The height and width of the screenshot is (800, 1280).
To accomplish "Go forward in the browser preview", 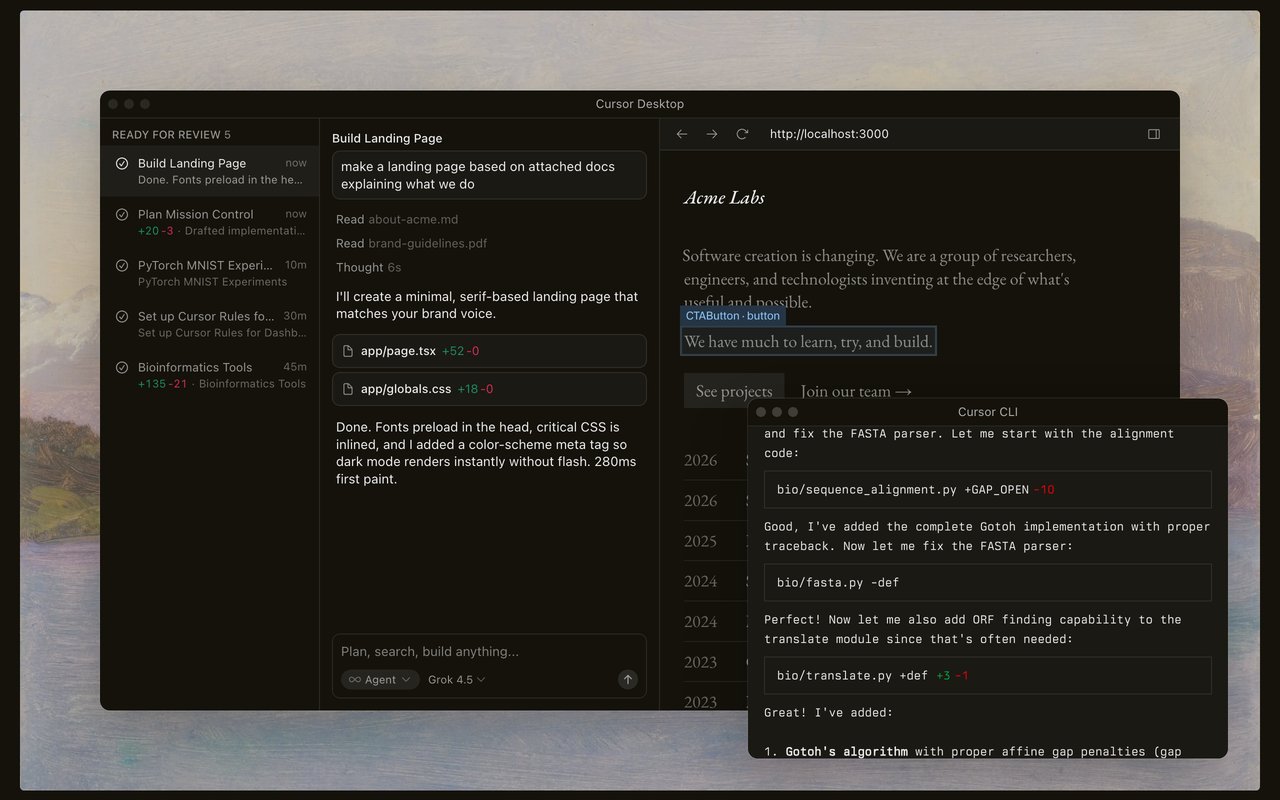I will (x=712, y=134).
